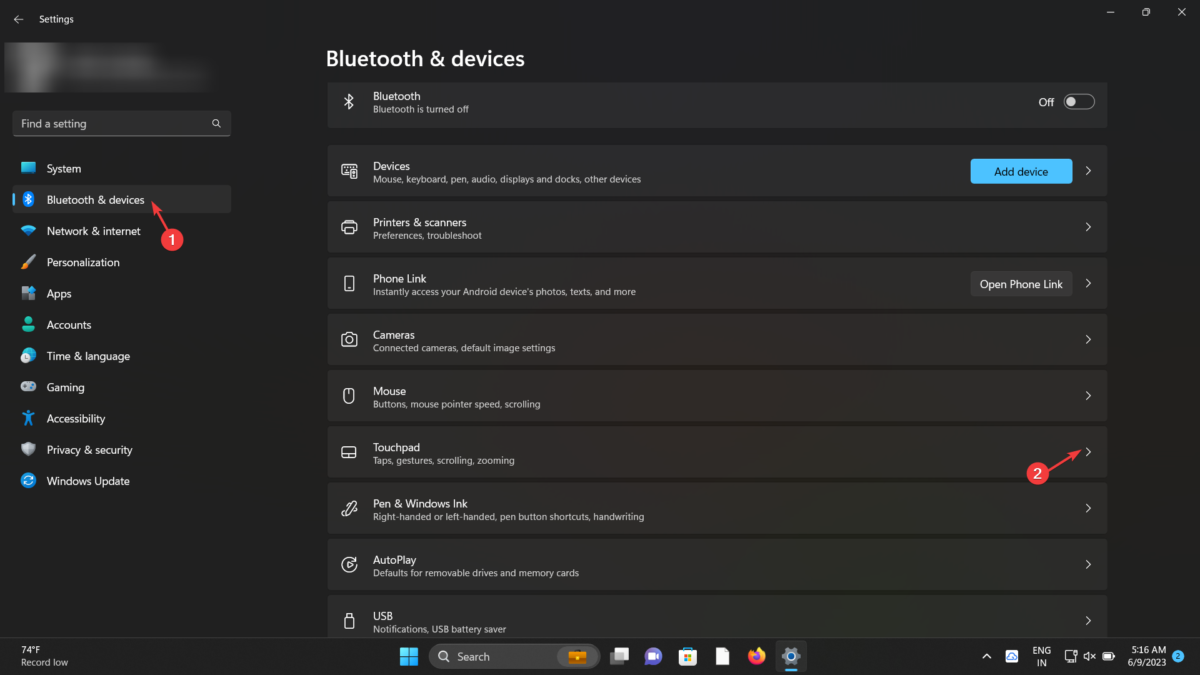The width and height of the screenshot is (1200, 675).
Task: Click the Accessibility sidebar icon
Action: pyautogui.click(x=27, y=418)
